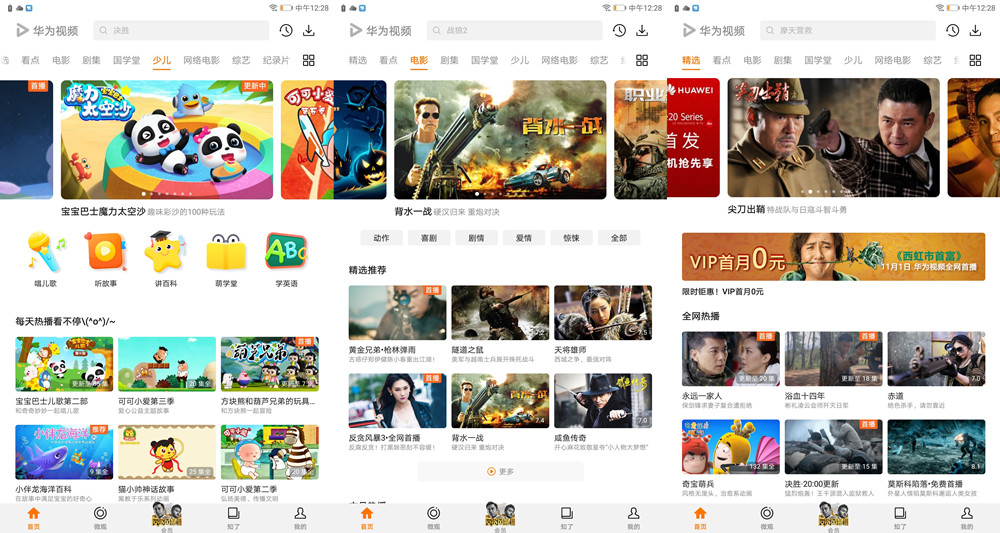Viewport: 1000px width, 533px height.
Task: Switch to 剧集 tab on middle screen
Action: point(450,60)
